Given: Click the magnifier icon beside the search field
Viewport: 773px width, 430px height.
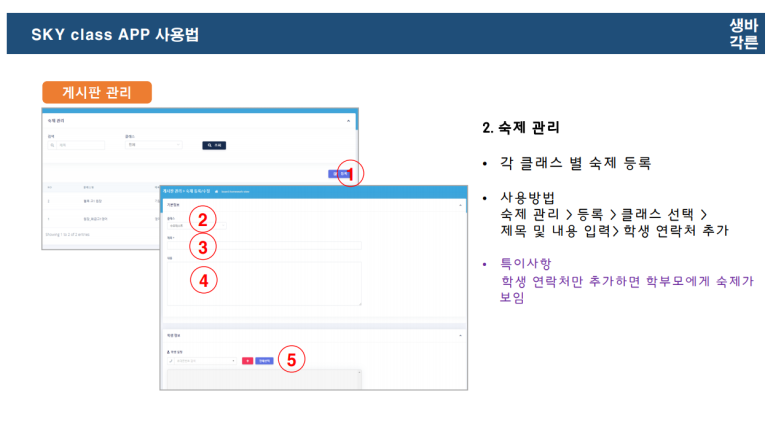Looking at the screenshot, I should (52, 145).
